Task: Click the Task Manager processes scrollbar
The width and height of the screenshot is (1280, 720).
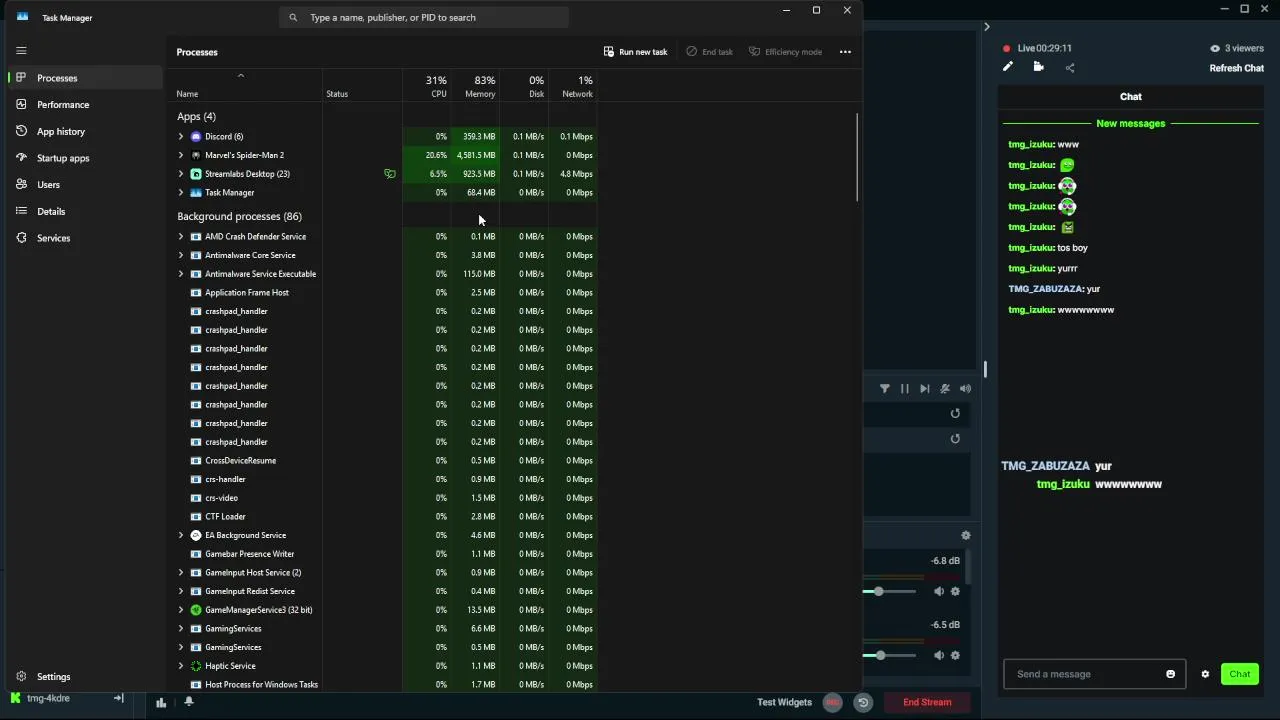Action: tap(857, 158)
